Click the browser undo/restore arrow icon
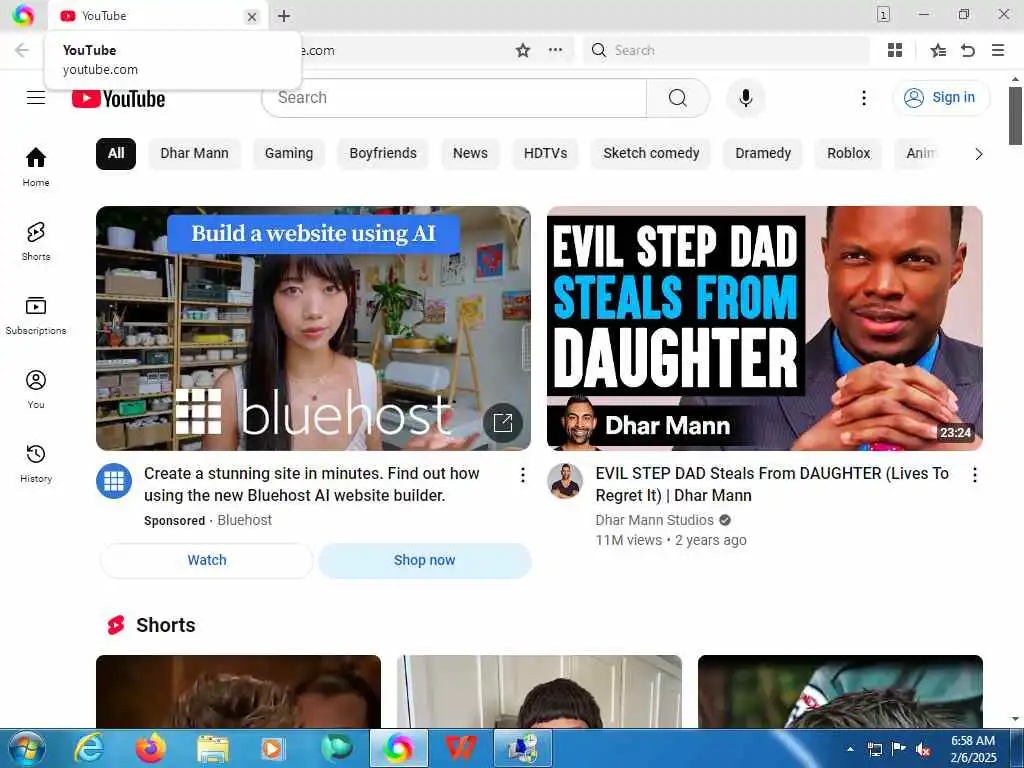Viewport: 1024px width, 768px height. (968, 50)
